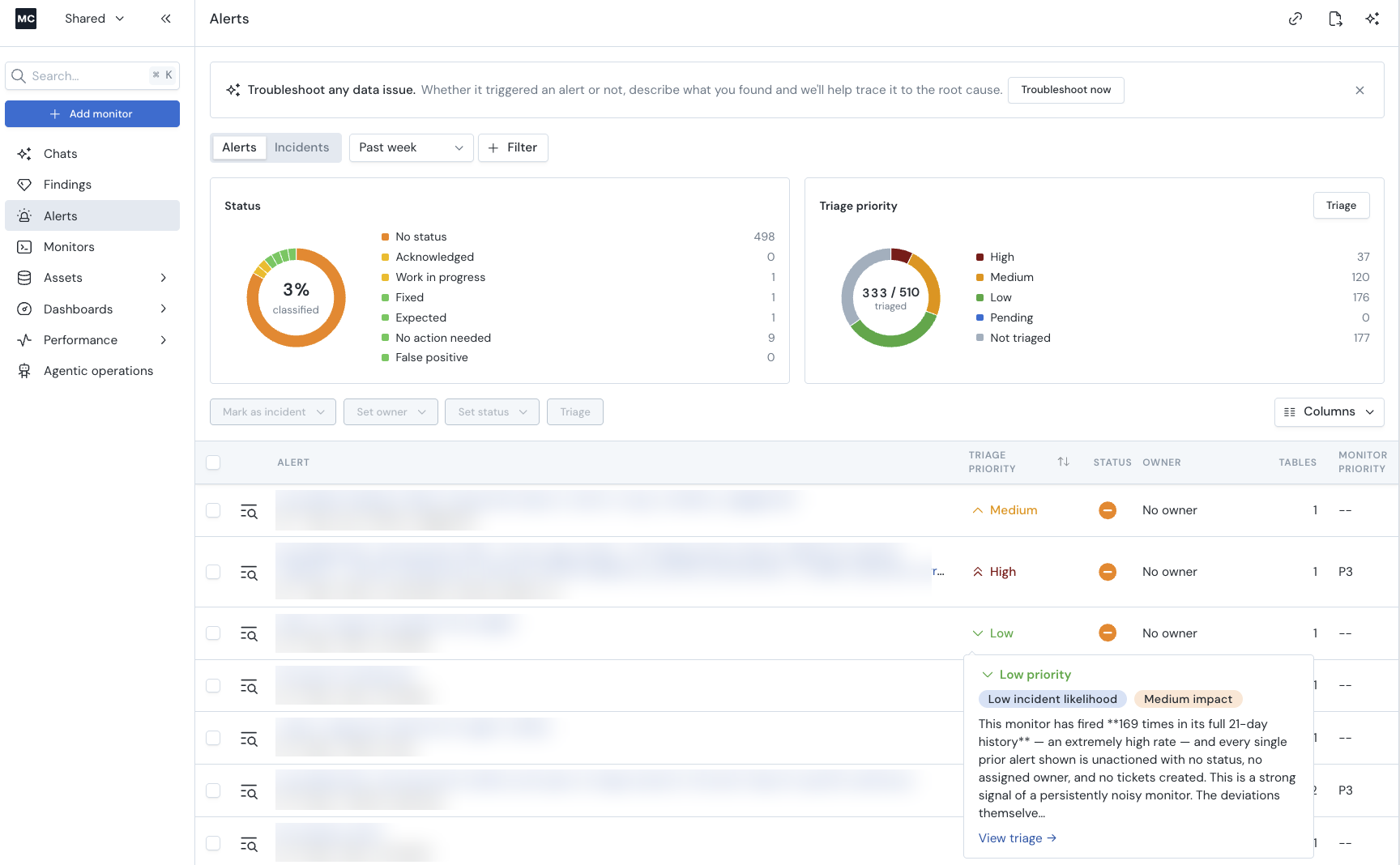Collapse the sidebar with double-chevron icon
The image size is (1400, 865).
[165, 19]
